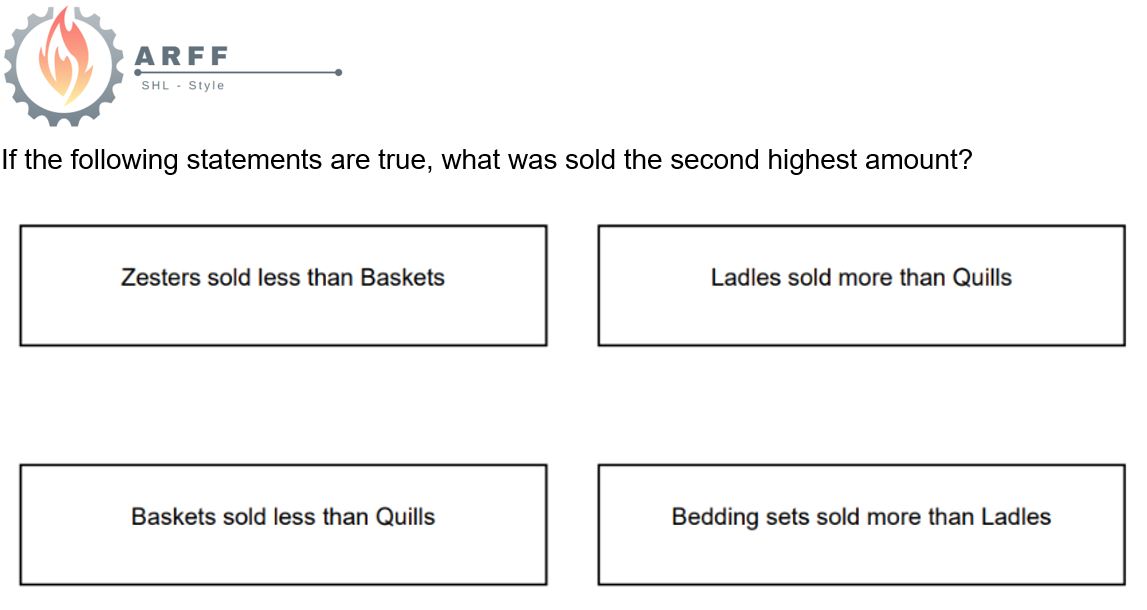This screenshot has width=1147, height=610.
Task: Click the question text about second highest amount
Action: pyautogui.click(x=487, y=159)
